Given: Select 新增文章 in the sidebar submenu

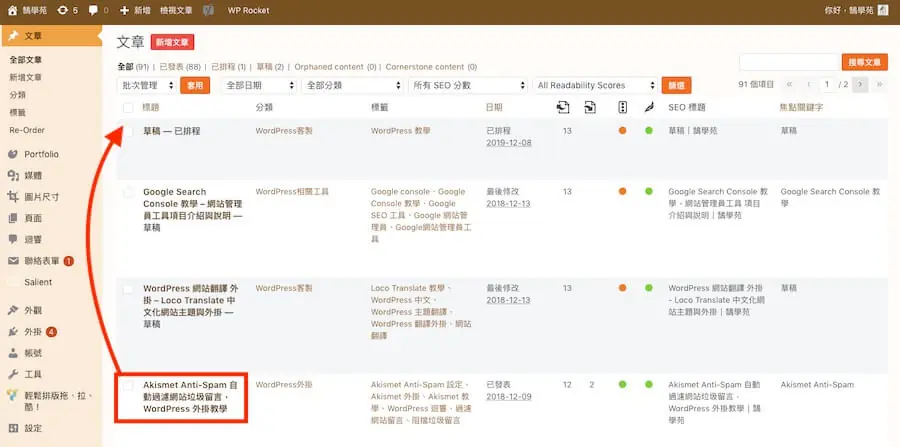Looking at the screenshot, I should pos(26,77).
